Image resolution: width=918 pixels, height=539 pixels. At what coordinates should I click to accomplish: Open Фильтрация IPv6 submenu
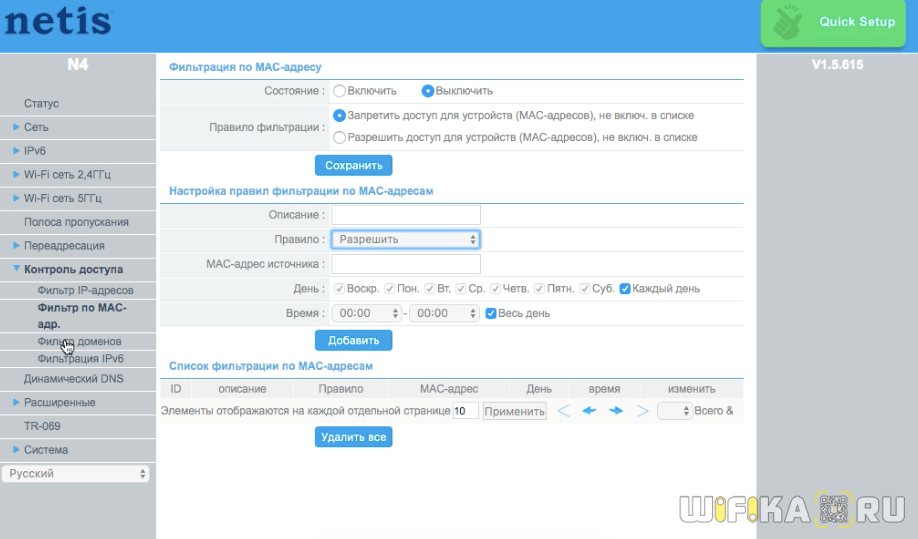(81, 359)
